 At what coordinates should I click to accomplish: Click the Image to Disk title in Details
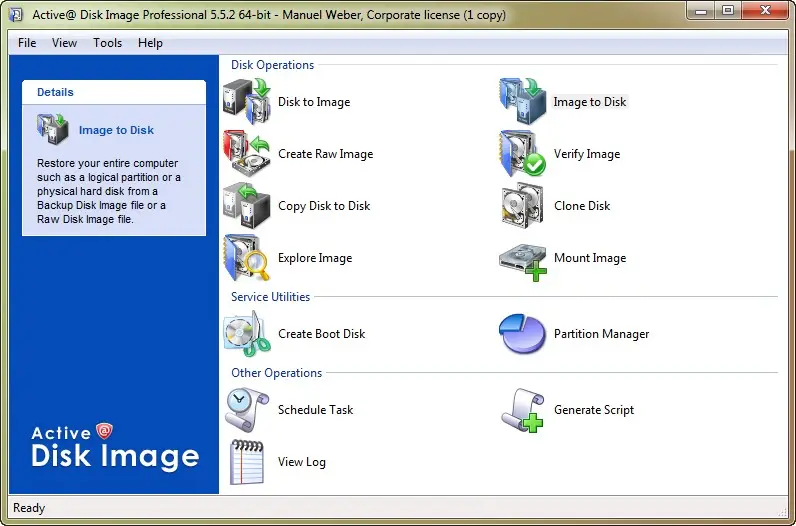[x=116, y=130]
